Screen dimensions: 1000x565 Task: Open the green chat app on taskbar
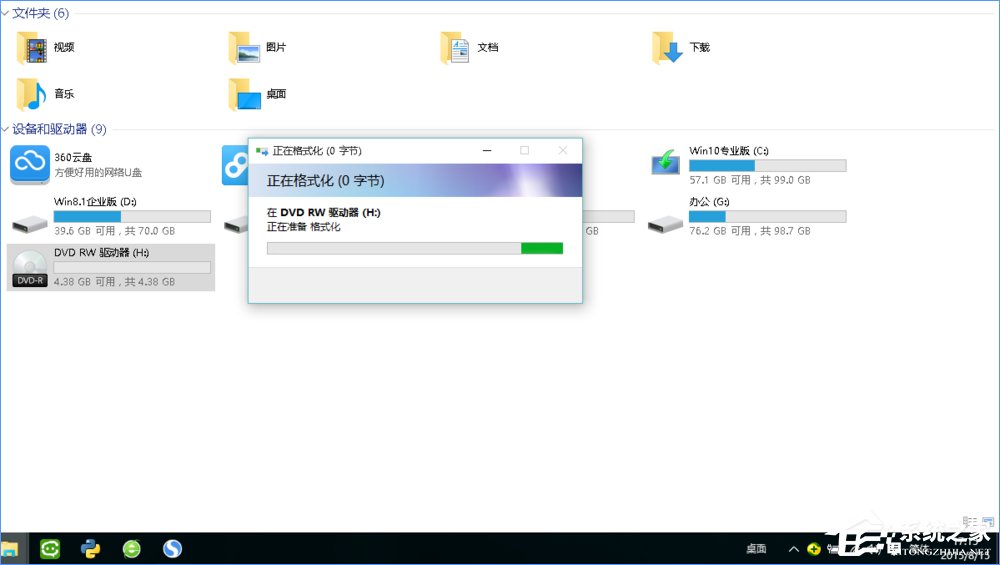(x=50, y=548)
